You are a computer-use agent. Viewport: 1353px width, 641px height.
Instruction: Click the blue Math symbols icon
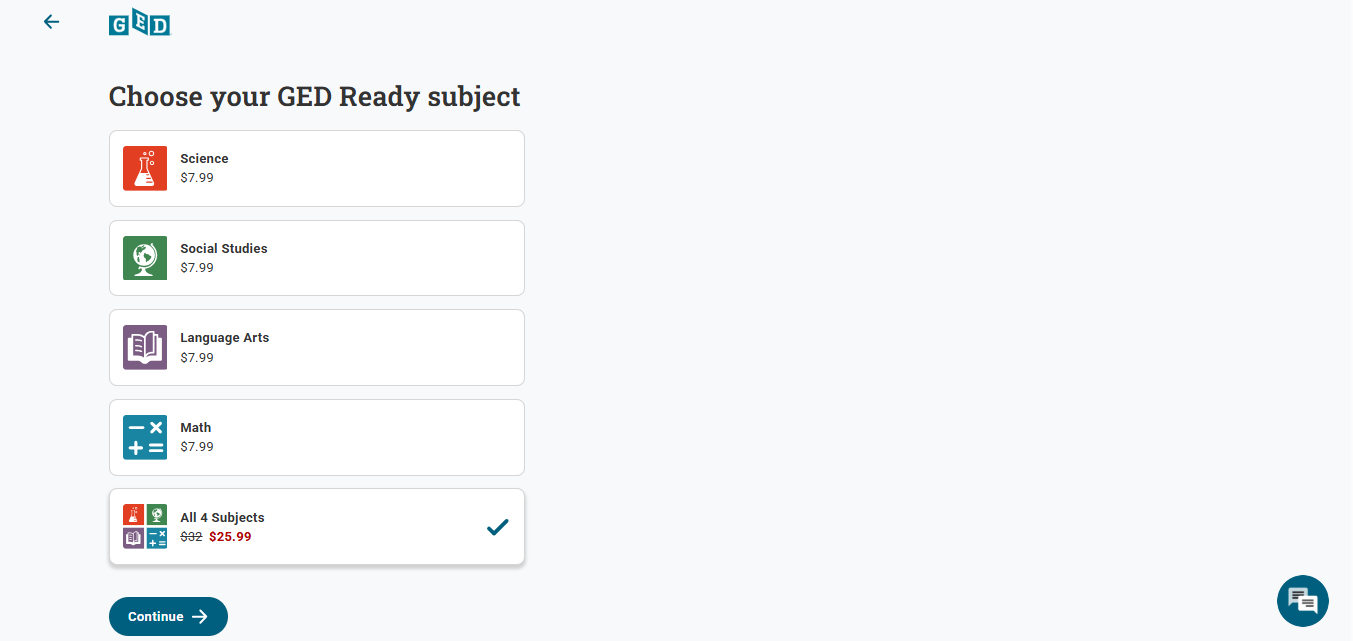click(145, 437)
